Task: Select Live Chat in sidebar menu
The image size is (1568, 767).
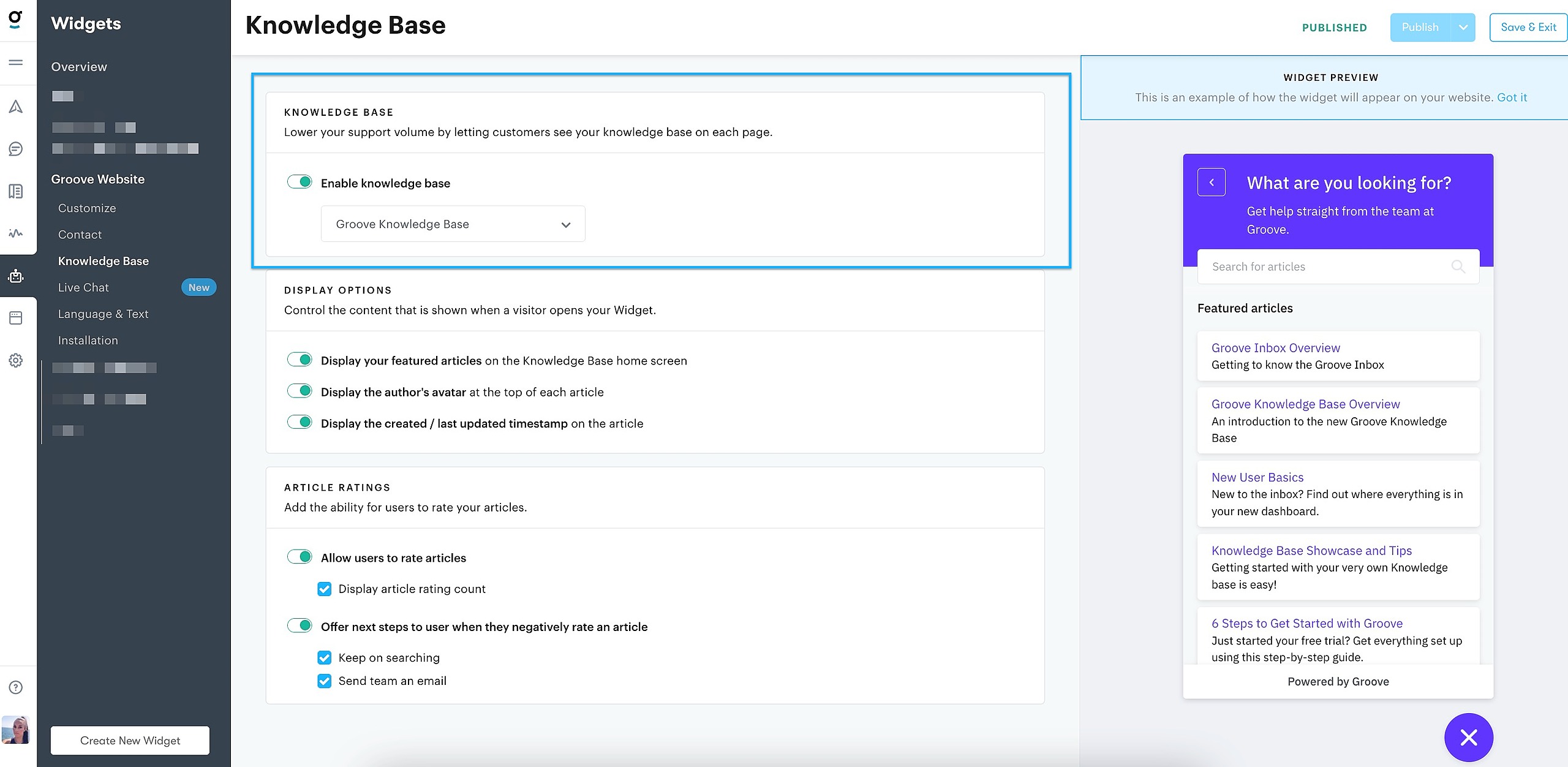Action: [x=83, y=287]
